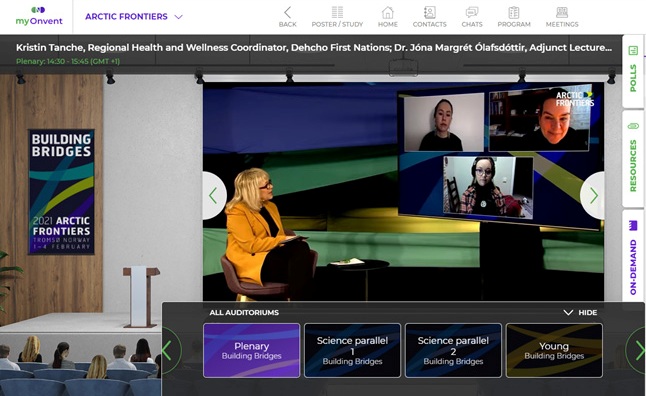Select the Young Building Bridges auditorium
Image resolution: width=646 pixels, height=396 pixels.
pyautogui.click(x=554, y=350)
